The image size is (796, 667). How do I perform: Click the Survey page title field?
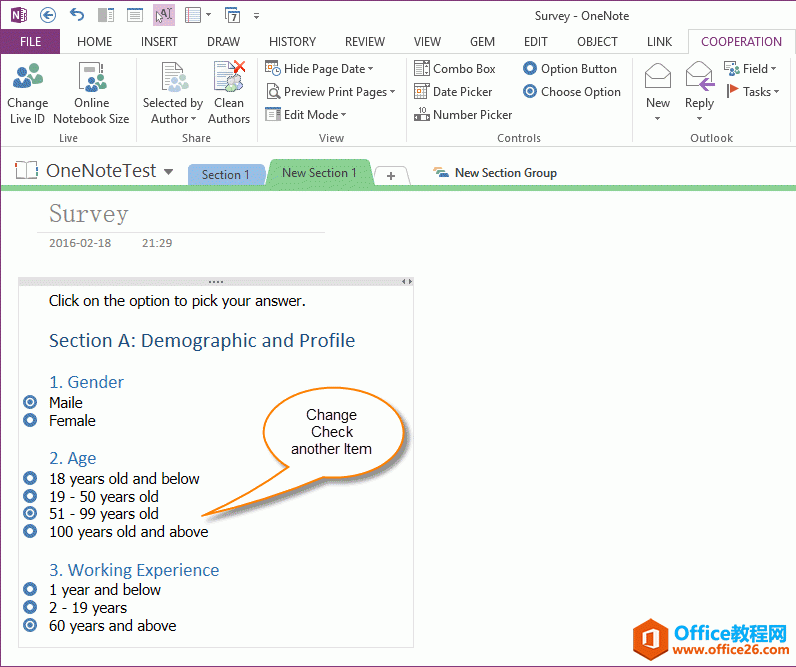[x=89, y=214]
